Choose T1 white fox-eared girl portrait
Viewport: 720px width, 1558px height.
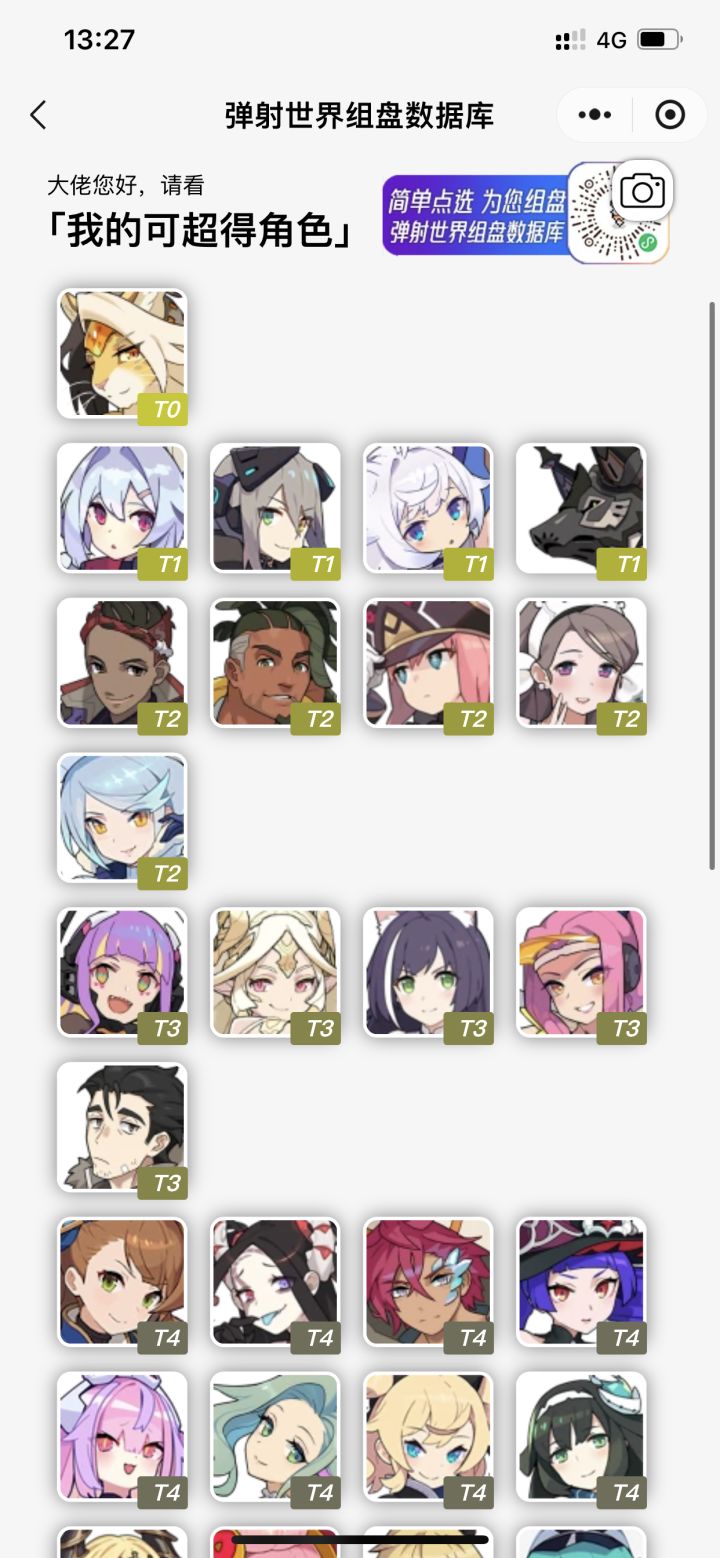tap(428, 509)
